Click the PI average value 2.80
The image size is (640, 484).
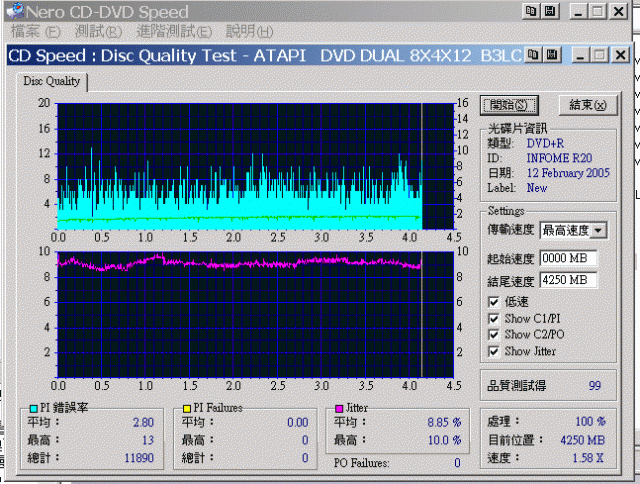(143, 422)
